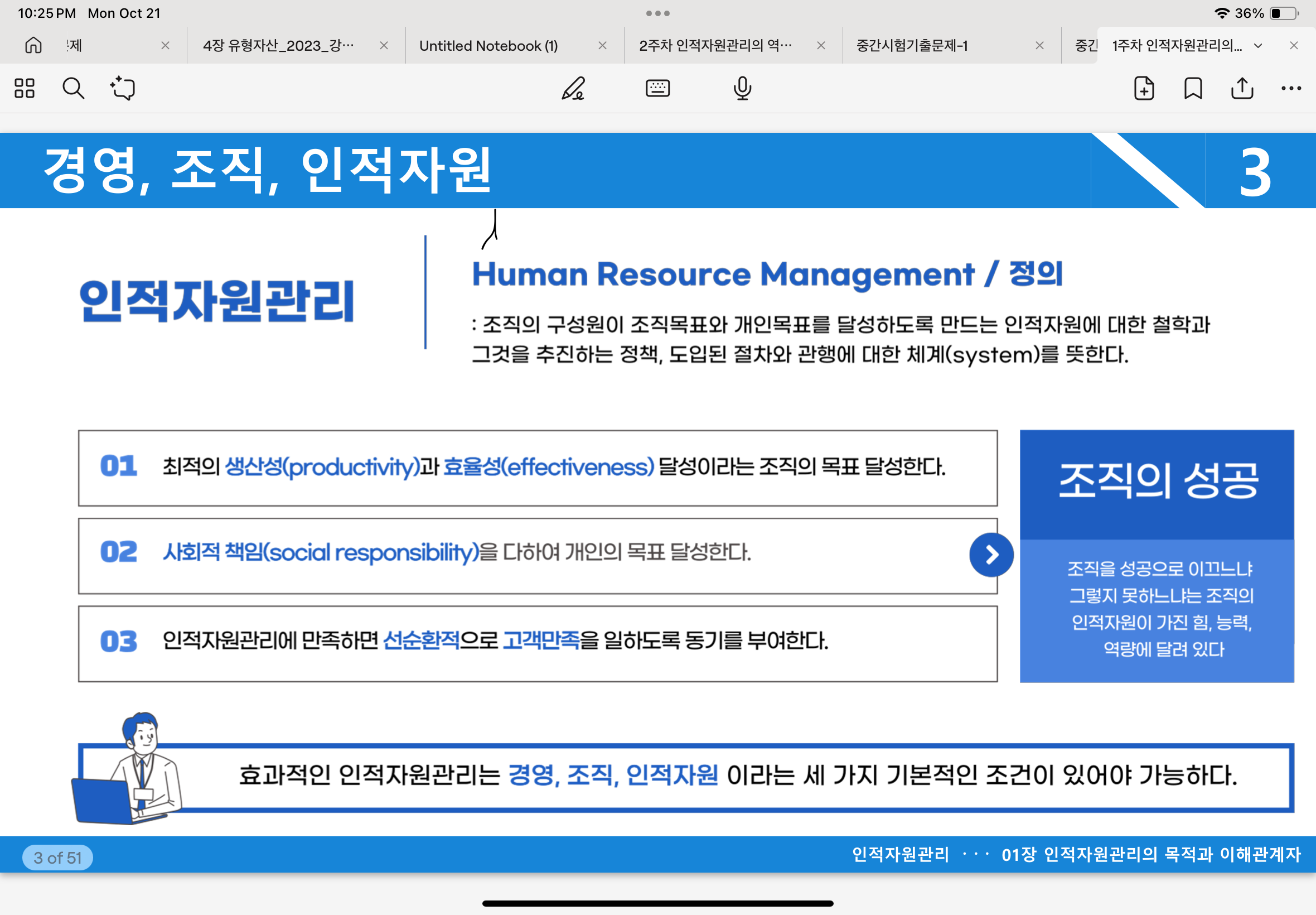Tap the 효과적인 인적자원관리는 summary sentence
This screenshot has height=915, width=1316.
(x=738, y=775)
